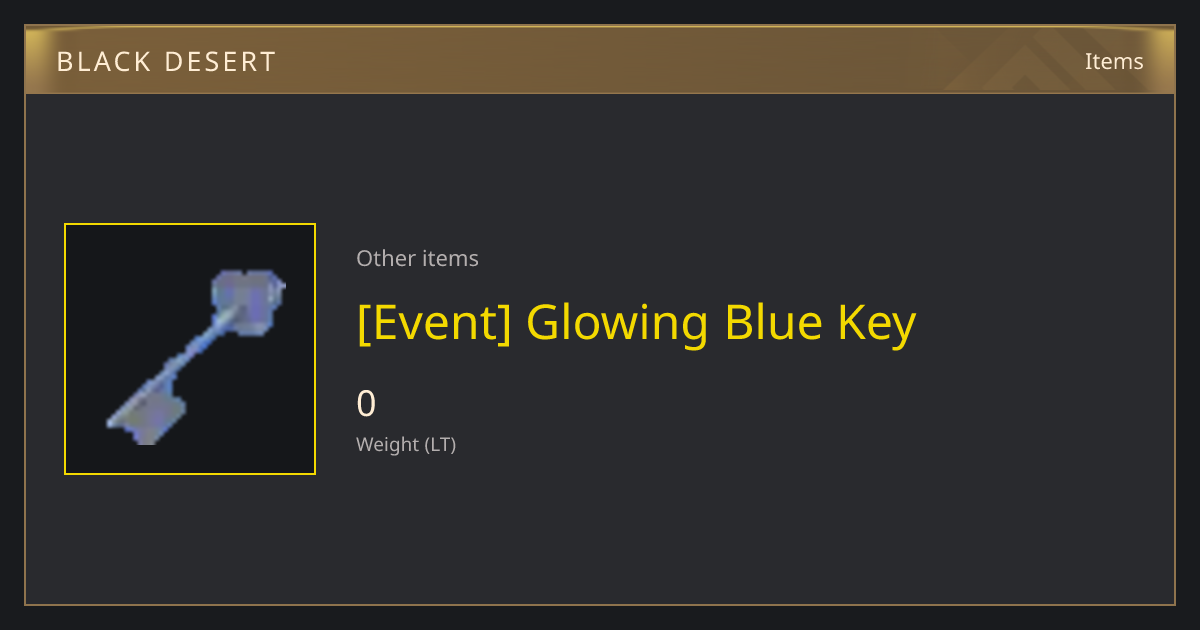
Task: Click the golden header banner background
Action: [600, 61]
